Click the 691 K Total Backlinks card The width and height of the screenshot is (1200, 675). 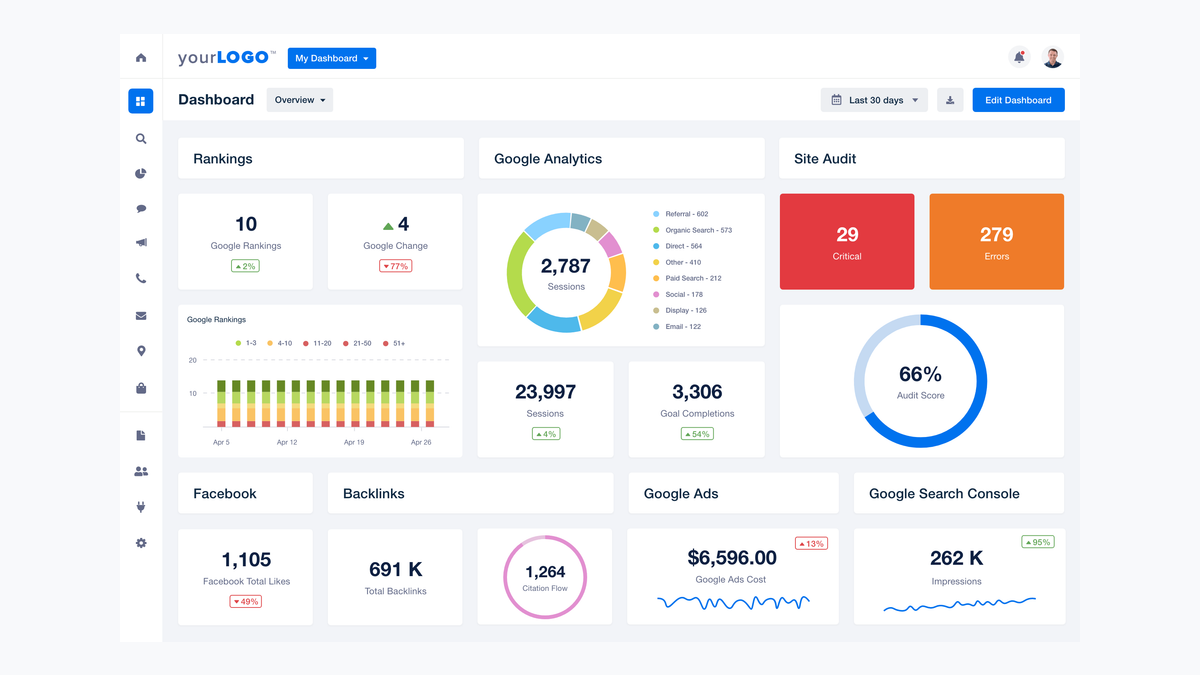coord(395,577)
